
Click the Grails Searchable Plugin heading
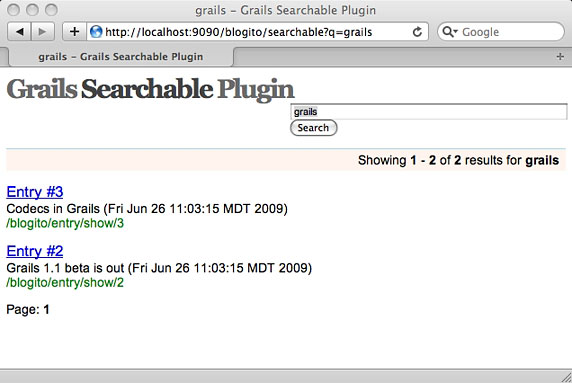pyautogui.click(x=150, y=89)
